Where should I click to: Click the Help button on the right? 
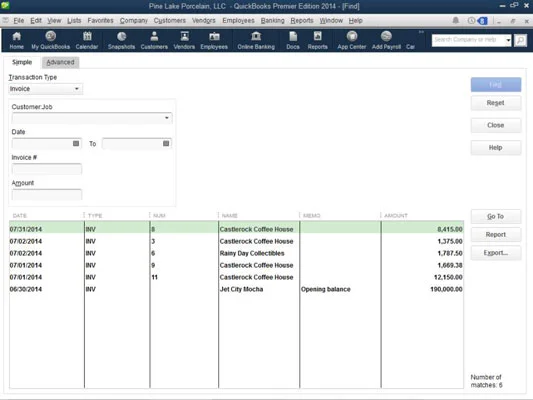pyautogui.click(x=496, y=147)
